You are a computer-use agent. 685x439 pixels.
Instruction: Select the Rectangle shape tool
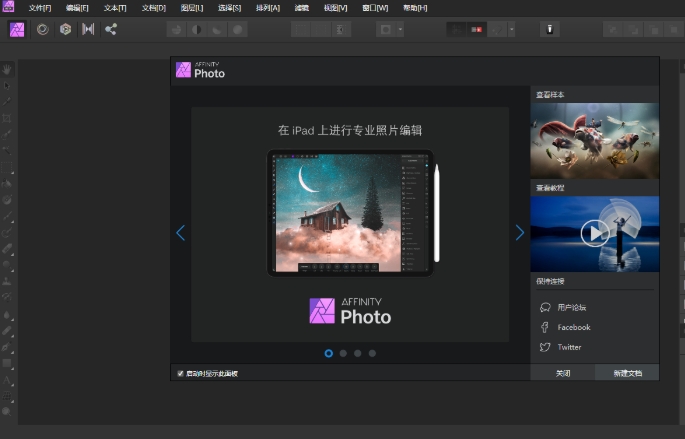coord(7,363)
